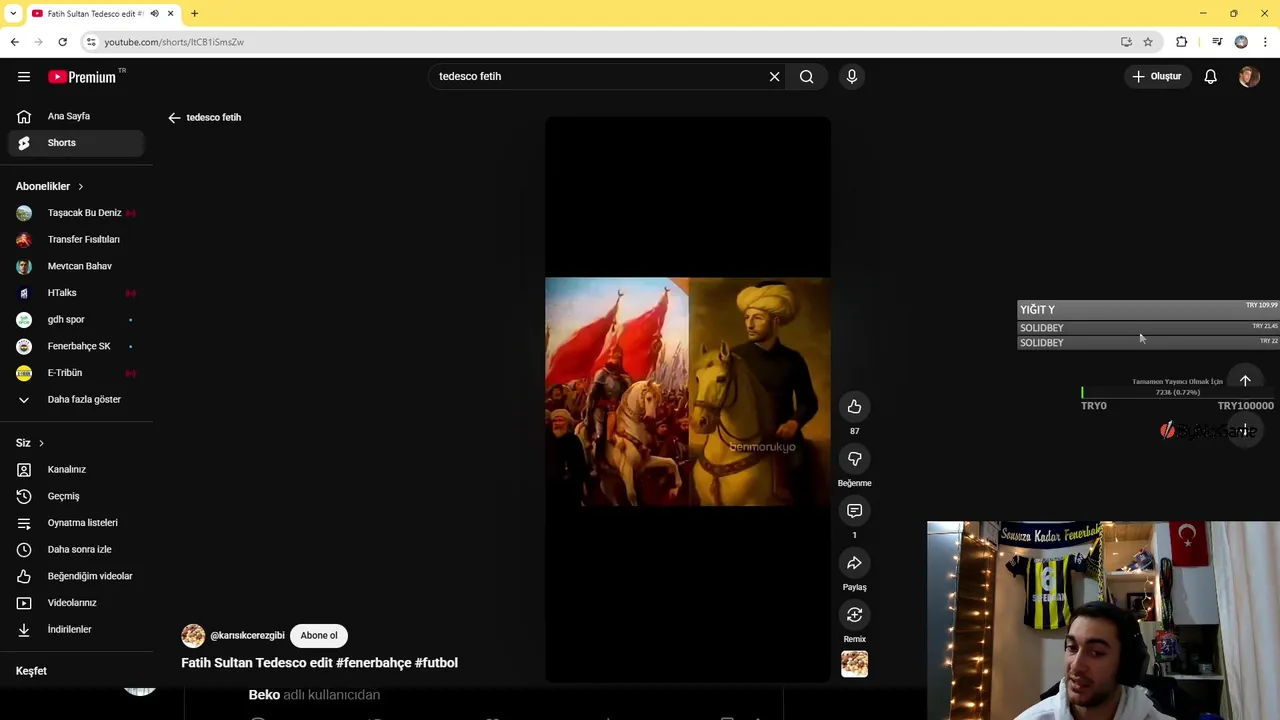Subscribe with the Abone ol button

pos(319,635)
